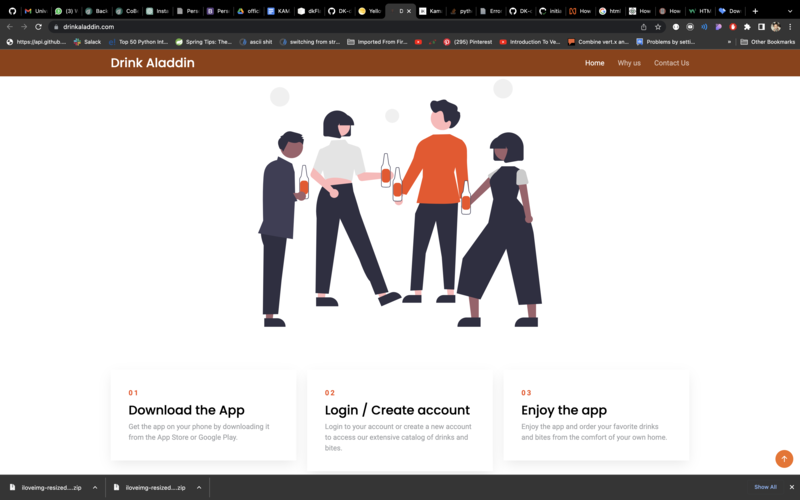Click the browser back arrow
The height and width of the screenshot is (500, 800).
click(x=10, y=27)
